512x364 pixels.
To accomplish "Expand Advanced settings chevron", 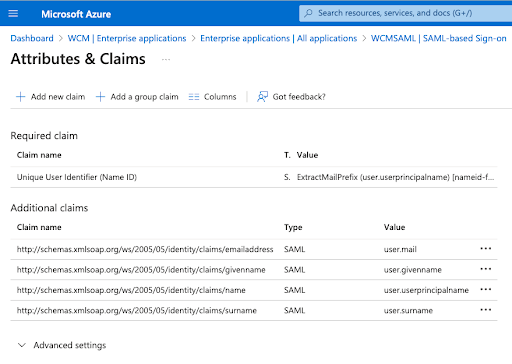I will [x=22, y=345].
